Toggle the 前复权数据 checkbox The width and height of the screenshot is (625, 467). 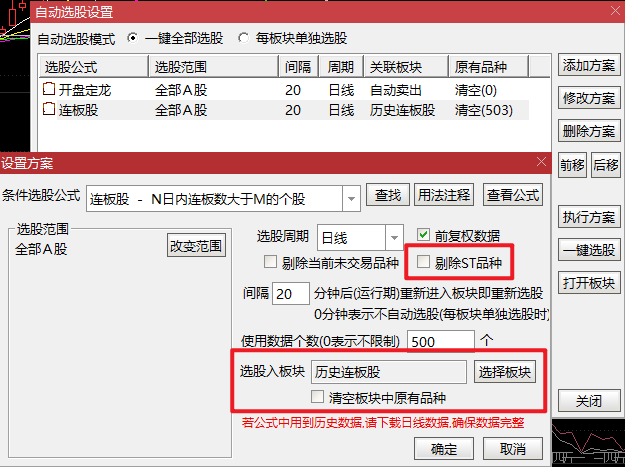424,236
